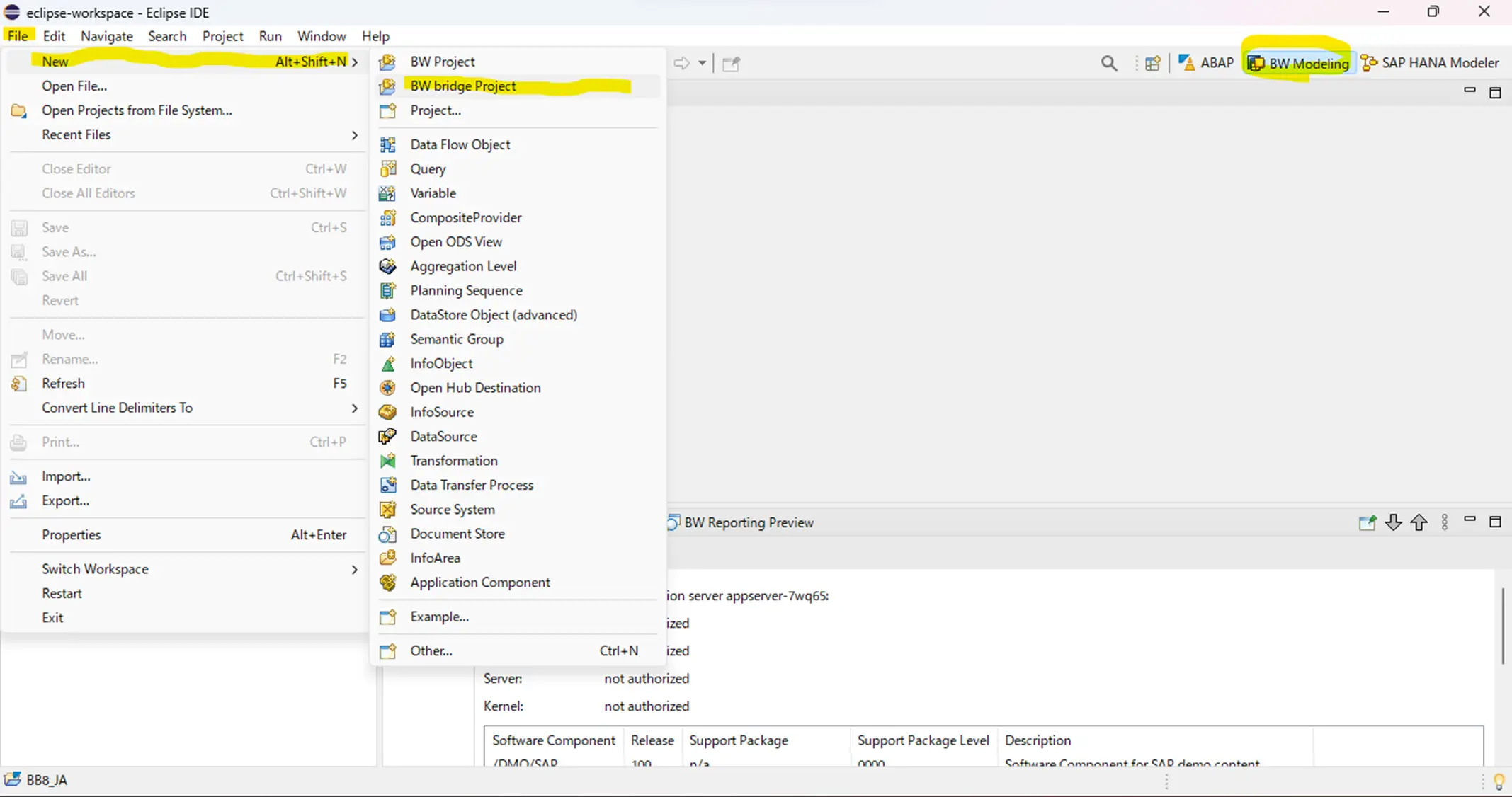Open the File menu
The width and height of the screenshot is (1512, 797).
pos(18,36)
